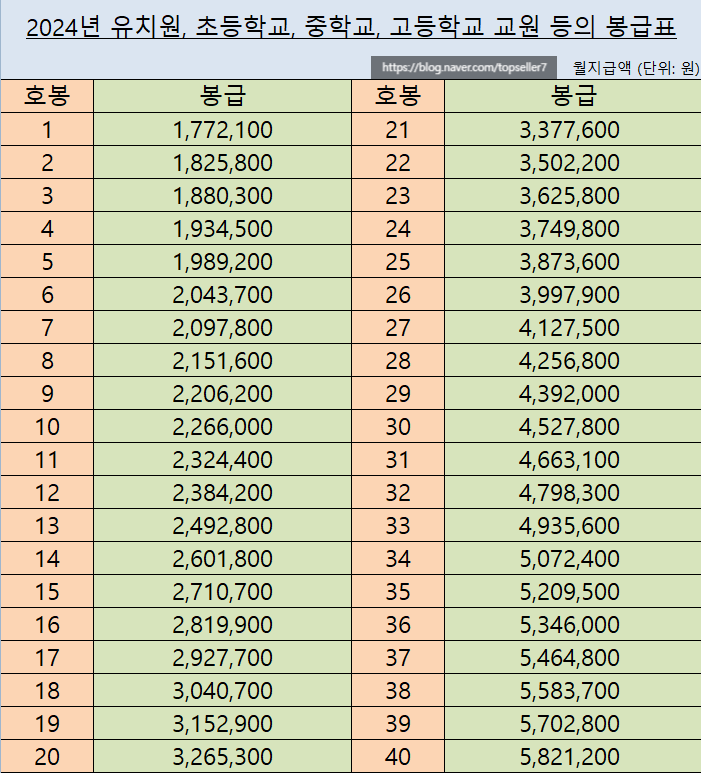The height and width of the screenshot is (773, 701).
Task: Select the 봉급 header above 1,772,100
Action: point(222,96)
